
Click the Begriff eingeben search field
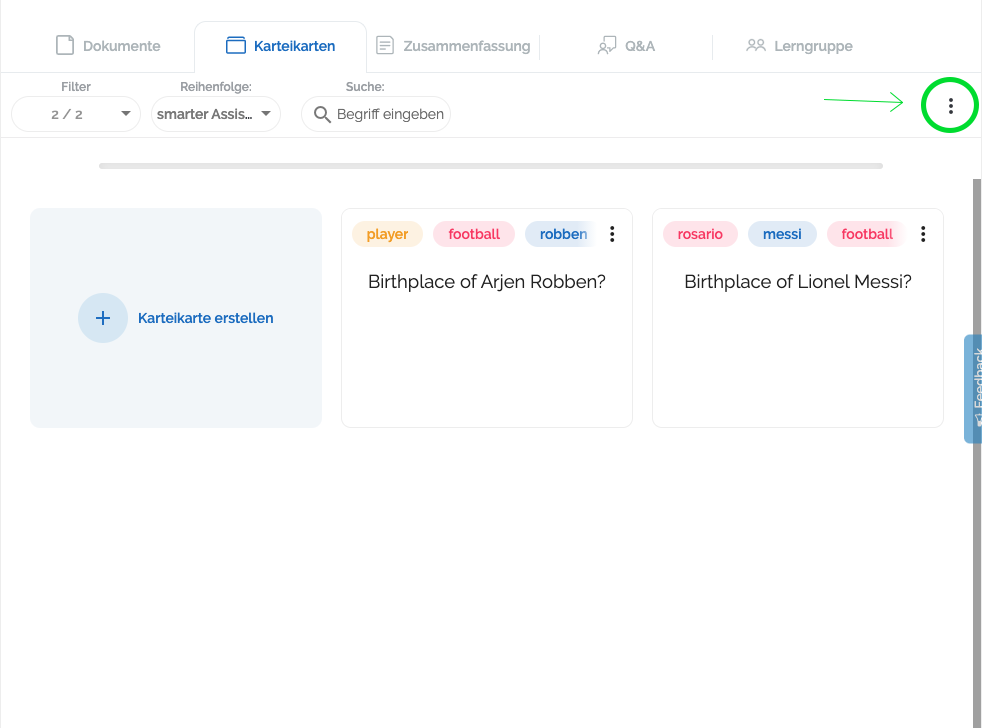pos(390,114)
